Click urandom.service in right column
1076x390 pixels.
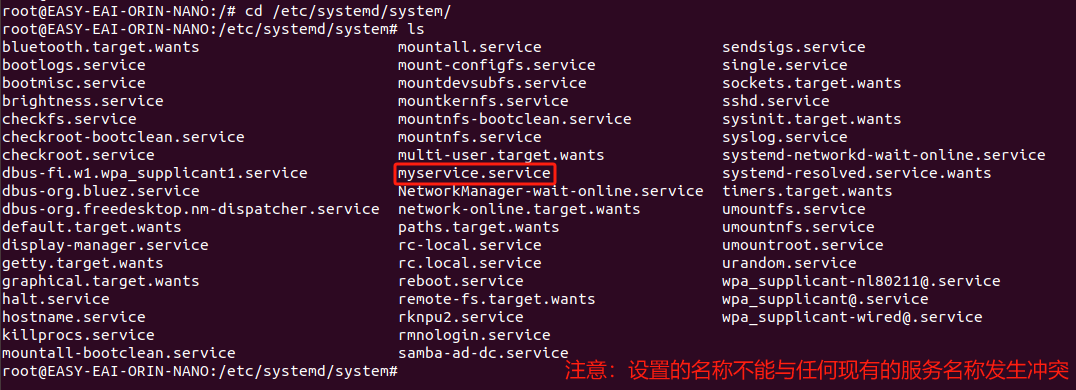tap(789, 263)
